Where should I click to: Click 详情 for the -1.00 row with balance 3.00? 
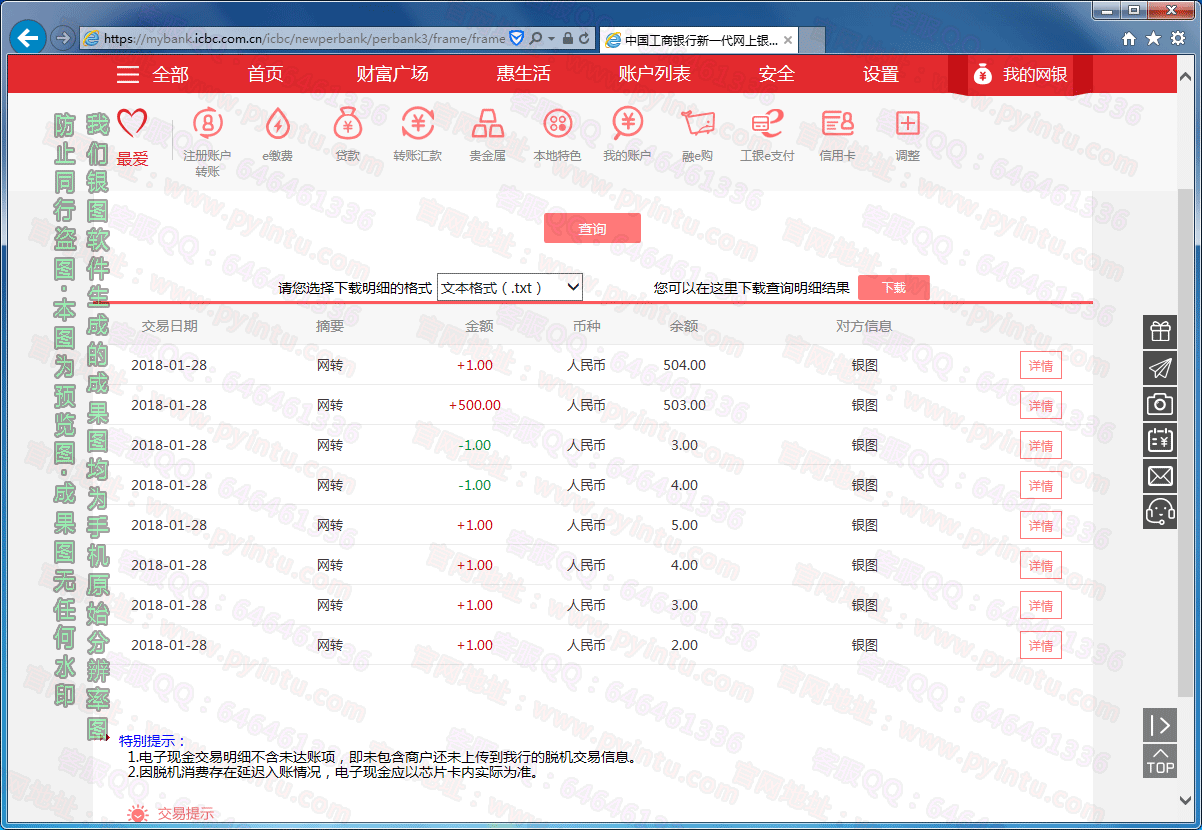(1041, 446)
